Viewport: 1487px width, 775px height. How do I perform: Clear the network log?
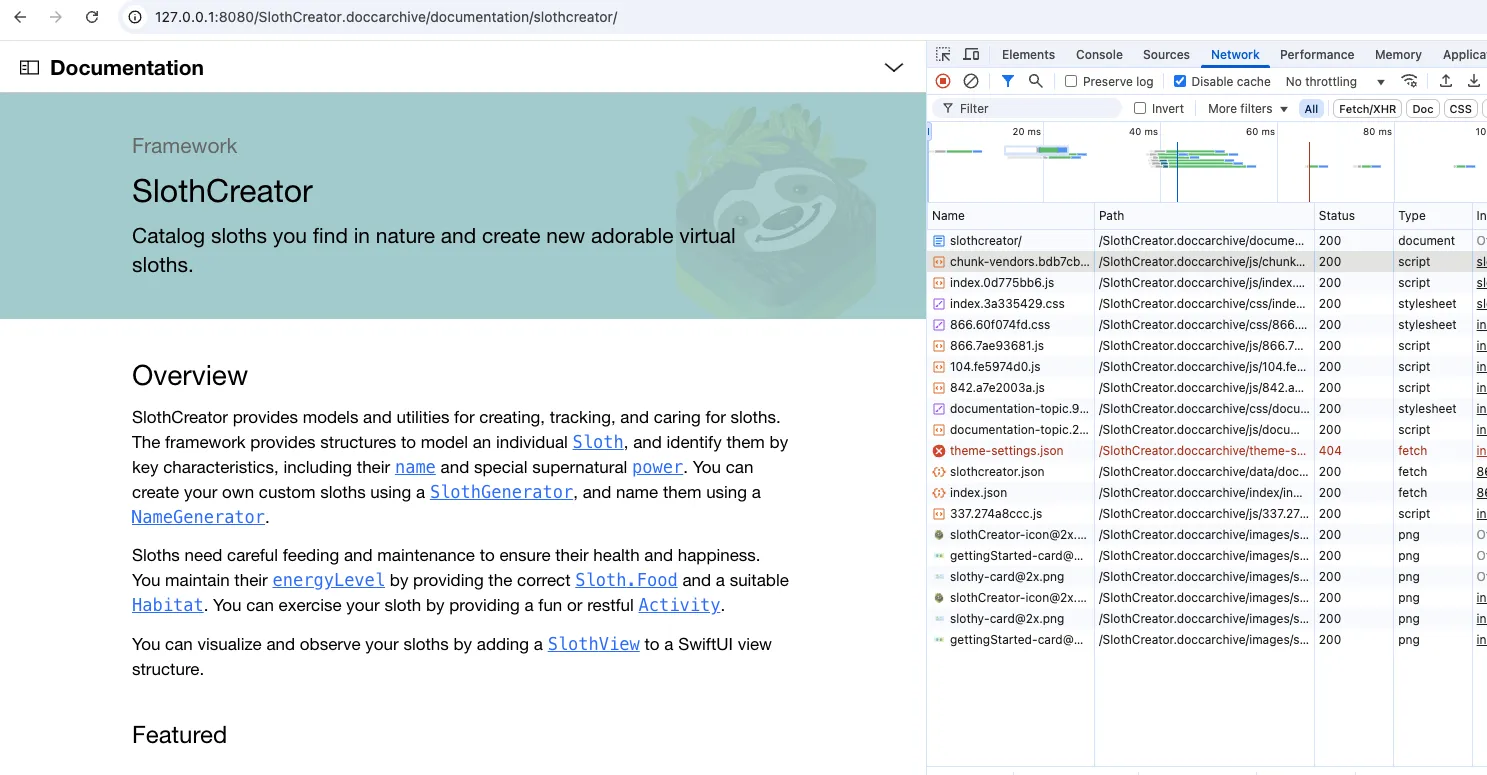coord(970,81)
